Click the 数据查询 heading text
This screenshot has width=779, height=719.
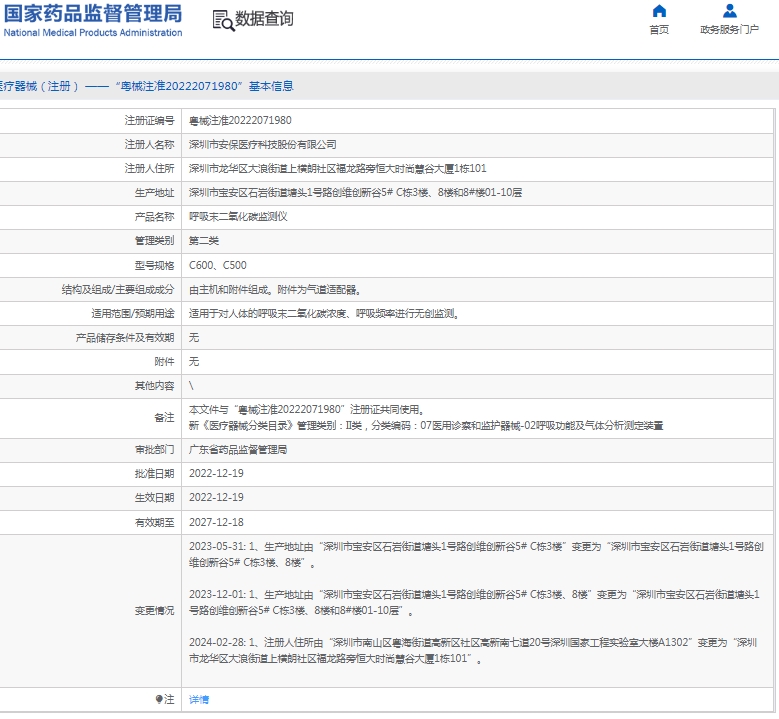click(x=264, y=19)
